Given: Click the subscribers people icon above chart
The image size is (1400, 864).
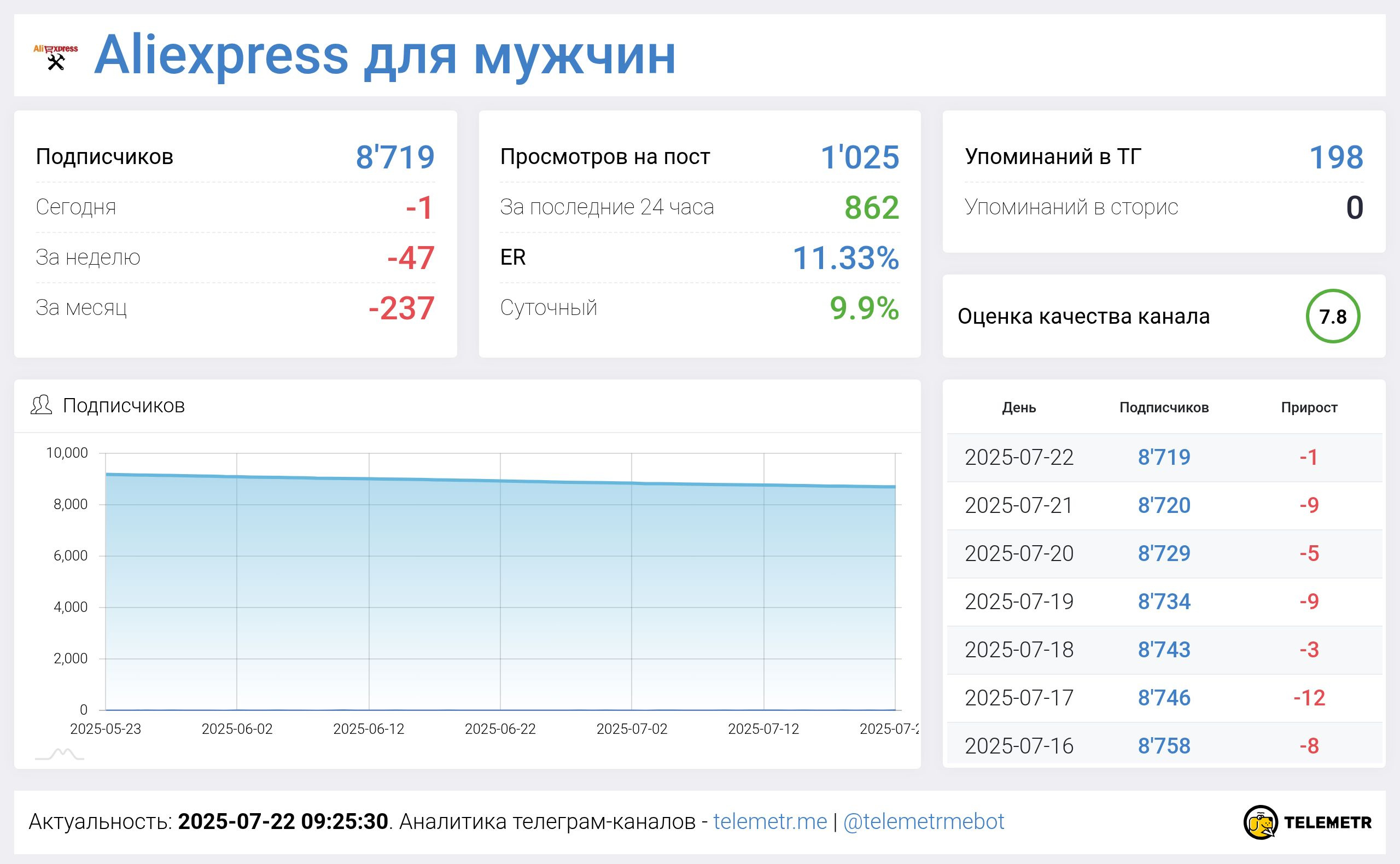Looking at the screenshot, I should pyautogui.click(x=41, y=405).
